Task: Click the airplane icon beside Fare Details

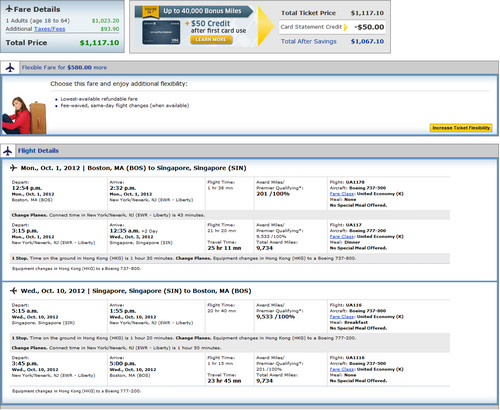Action: coord(9,9)
